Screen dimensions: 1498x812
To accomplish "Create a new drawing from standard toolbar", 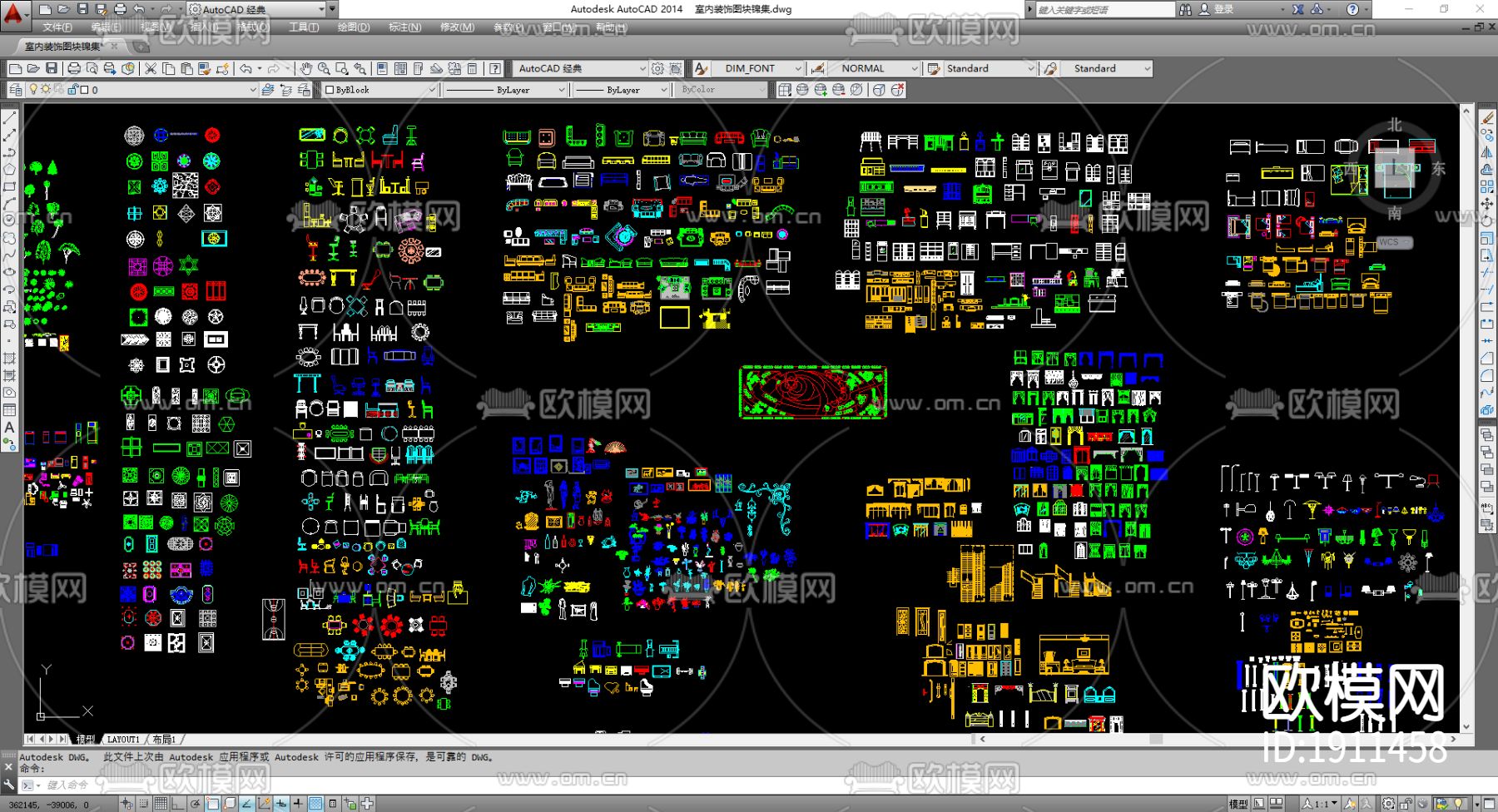I will coord(15,68).
